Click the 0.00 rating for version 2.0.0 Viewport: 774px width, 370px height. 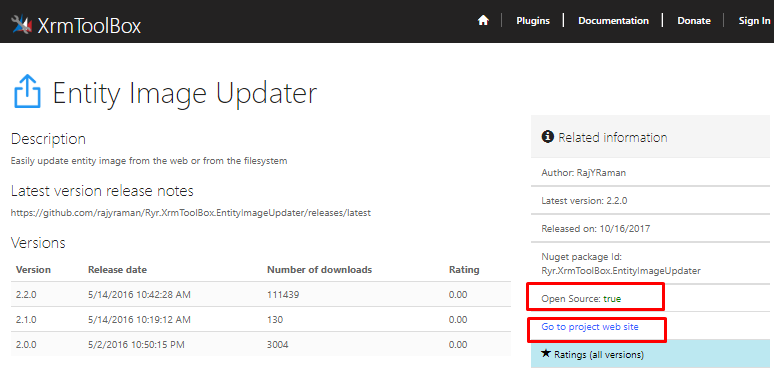pos(458,344)
